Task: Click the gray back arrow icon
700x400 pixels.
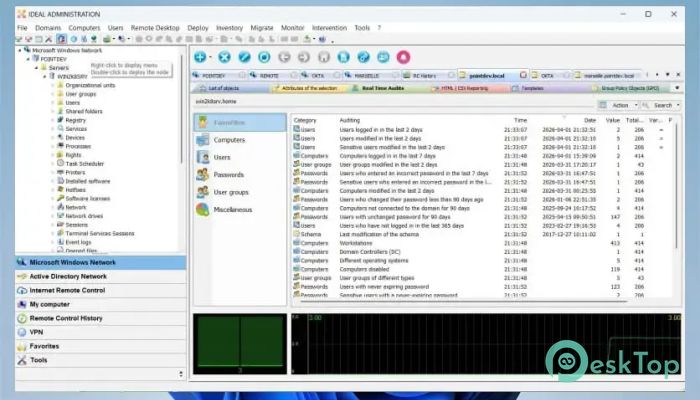Action: coord(284,57)
